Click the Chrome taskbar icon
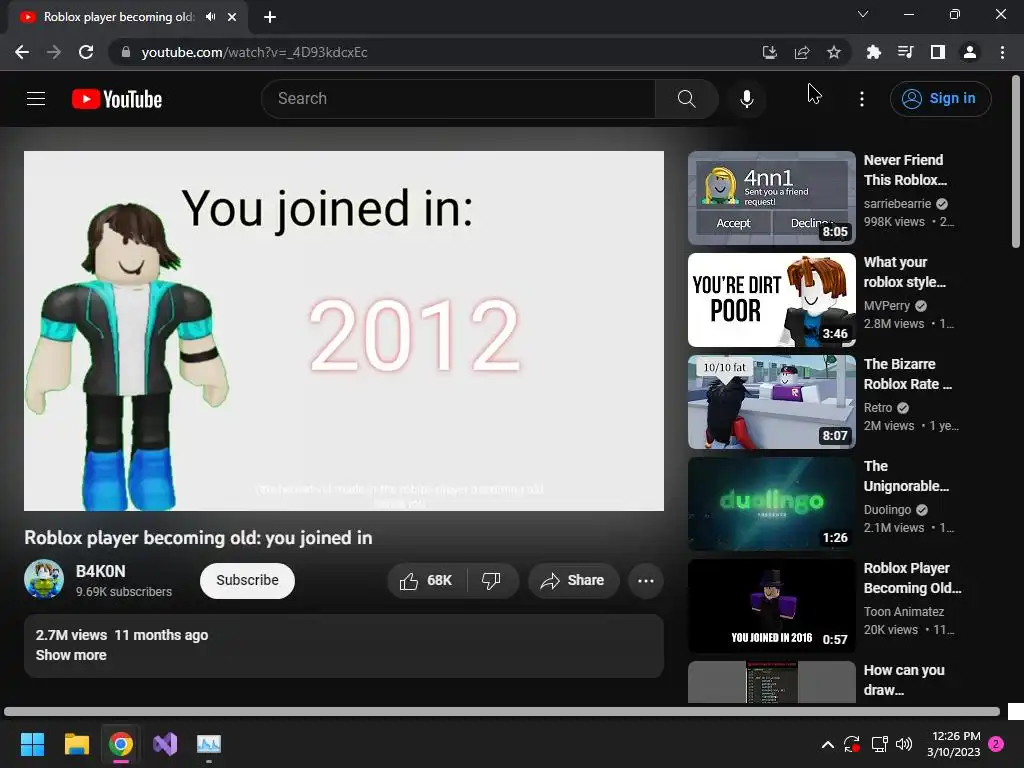Screen dimensions: 1024x768 click(x=121, y=744)
